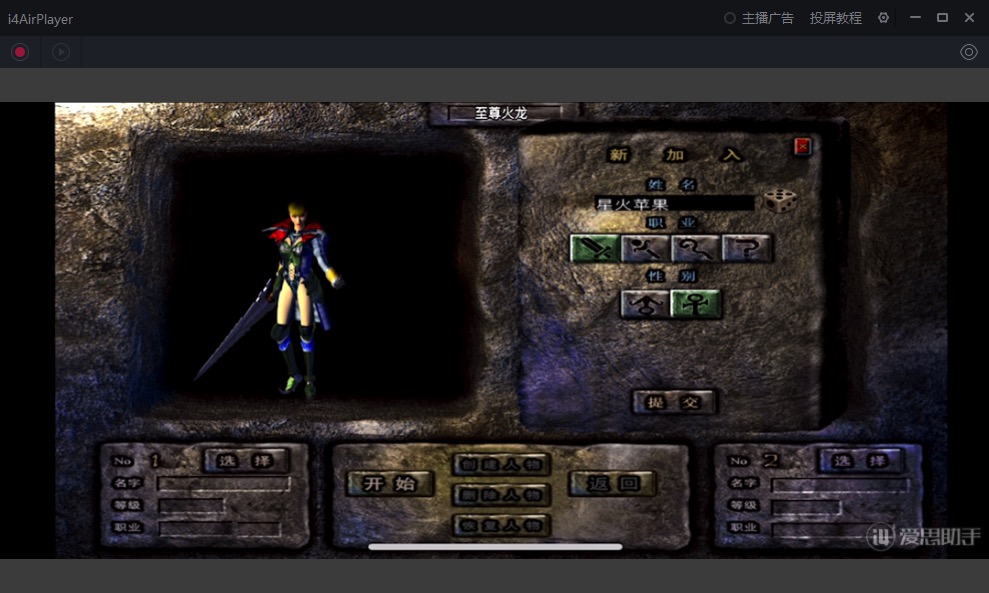Click 选择 for character slot No 2

click(x=860, y=461)
